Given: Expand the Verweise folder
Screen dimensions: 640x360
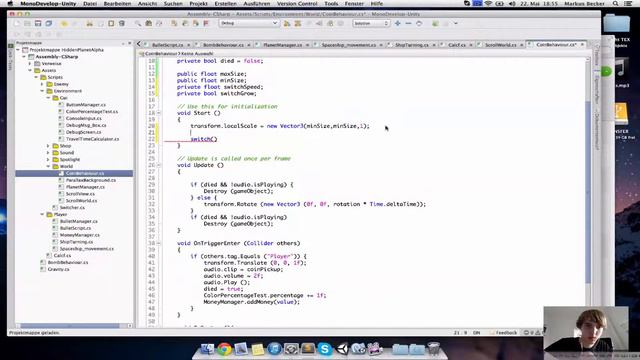Looking at the screenshot, I should tap(30, 64).
